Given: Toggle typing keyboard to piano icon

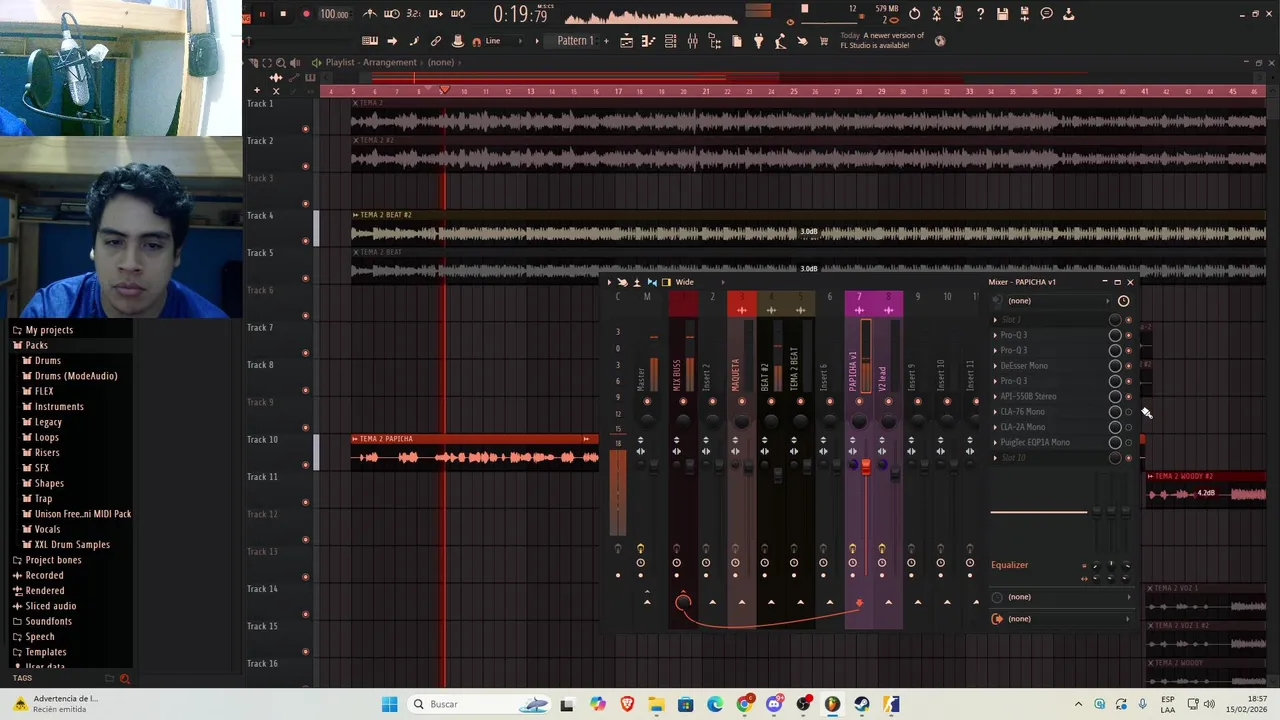Looking at the screenshot, I should [x=370, y=41].
